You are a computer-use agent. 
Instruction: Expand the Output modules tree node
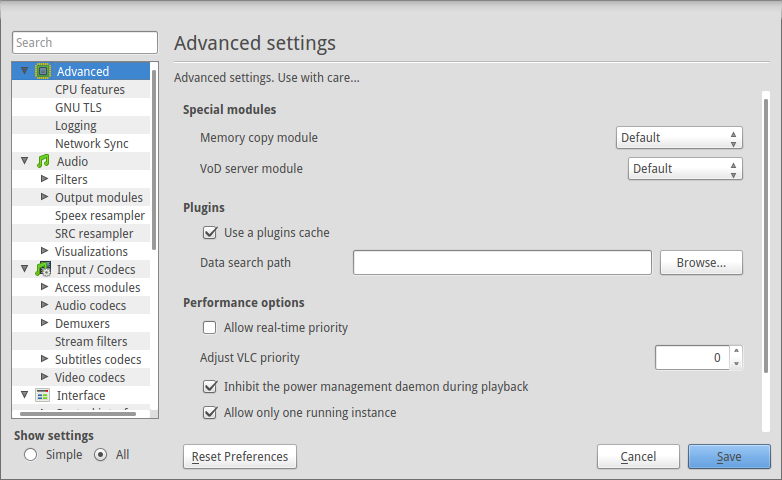[x=44, y=197]
